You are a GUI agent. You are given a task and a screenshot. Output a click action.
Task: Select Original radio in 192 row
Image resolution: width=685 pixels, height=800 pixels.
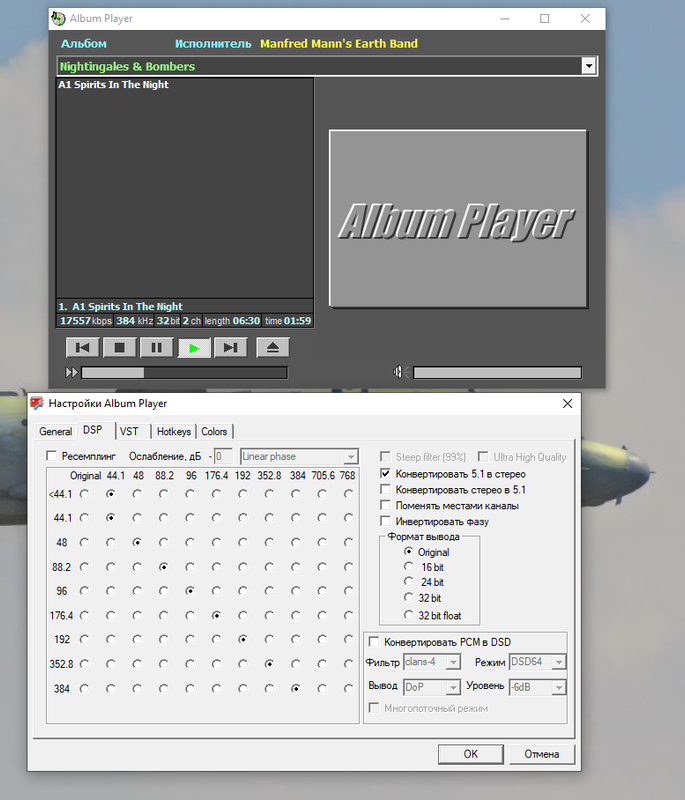[84, 639]
